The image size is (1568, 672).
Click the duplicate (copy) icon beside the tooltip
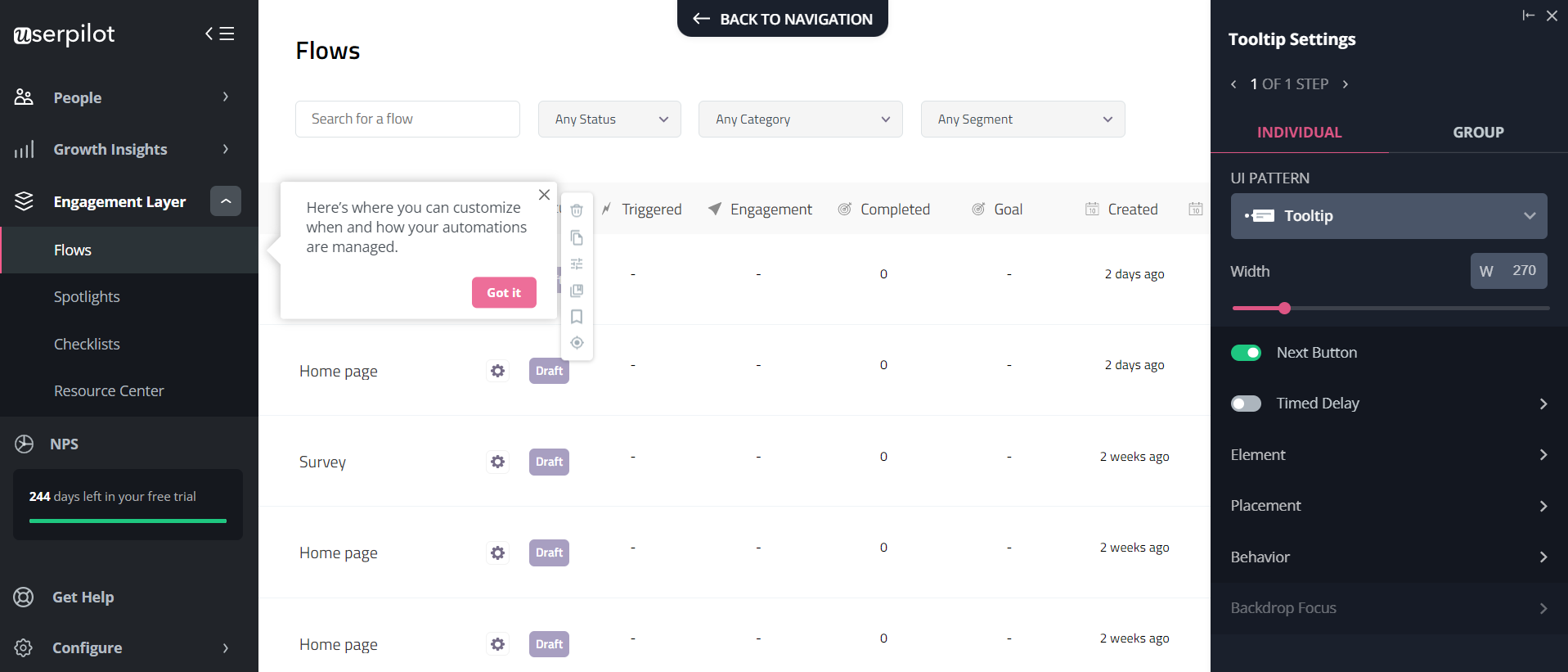[577, 237]
